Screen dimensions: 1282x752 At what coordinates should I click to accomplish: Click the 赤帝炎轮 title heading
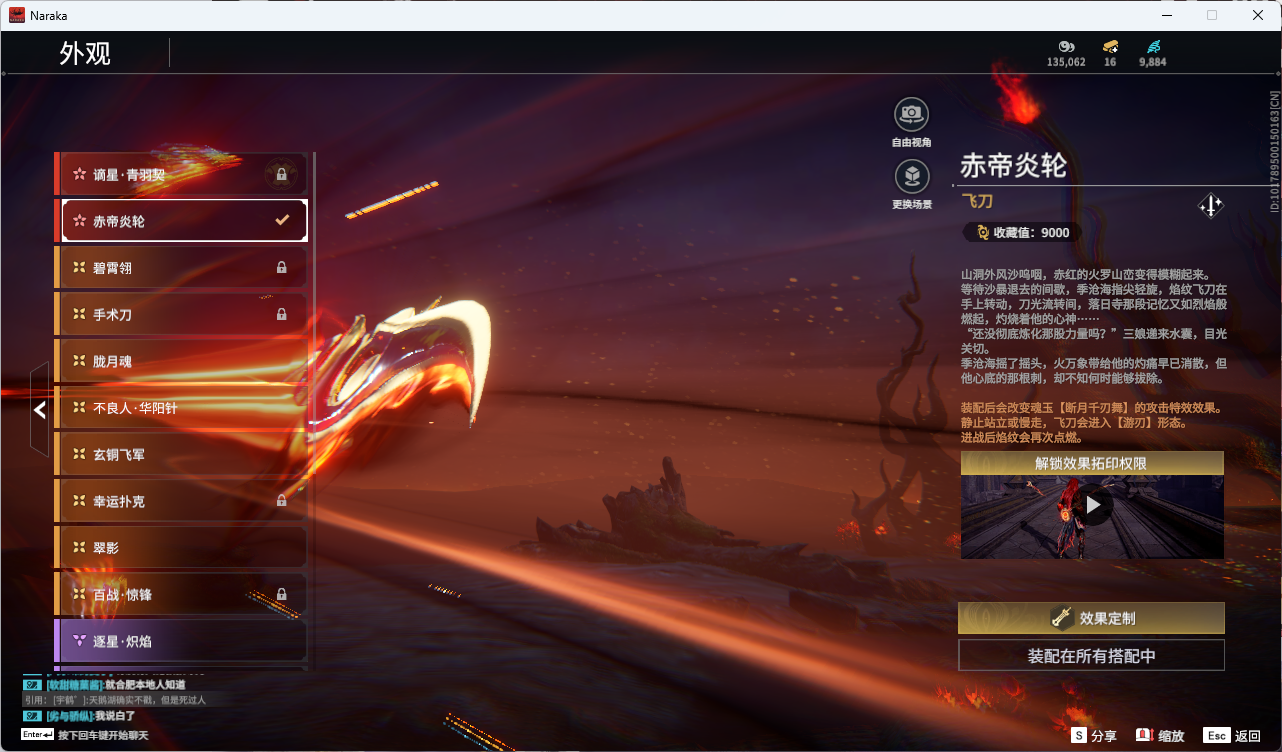point(1013,165)
